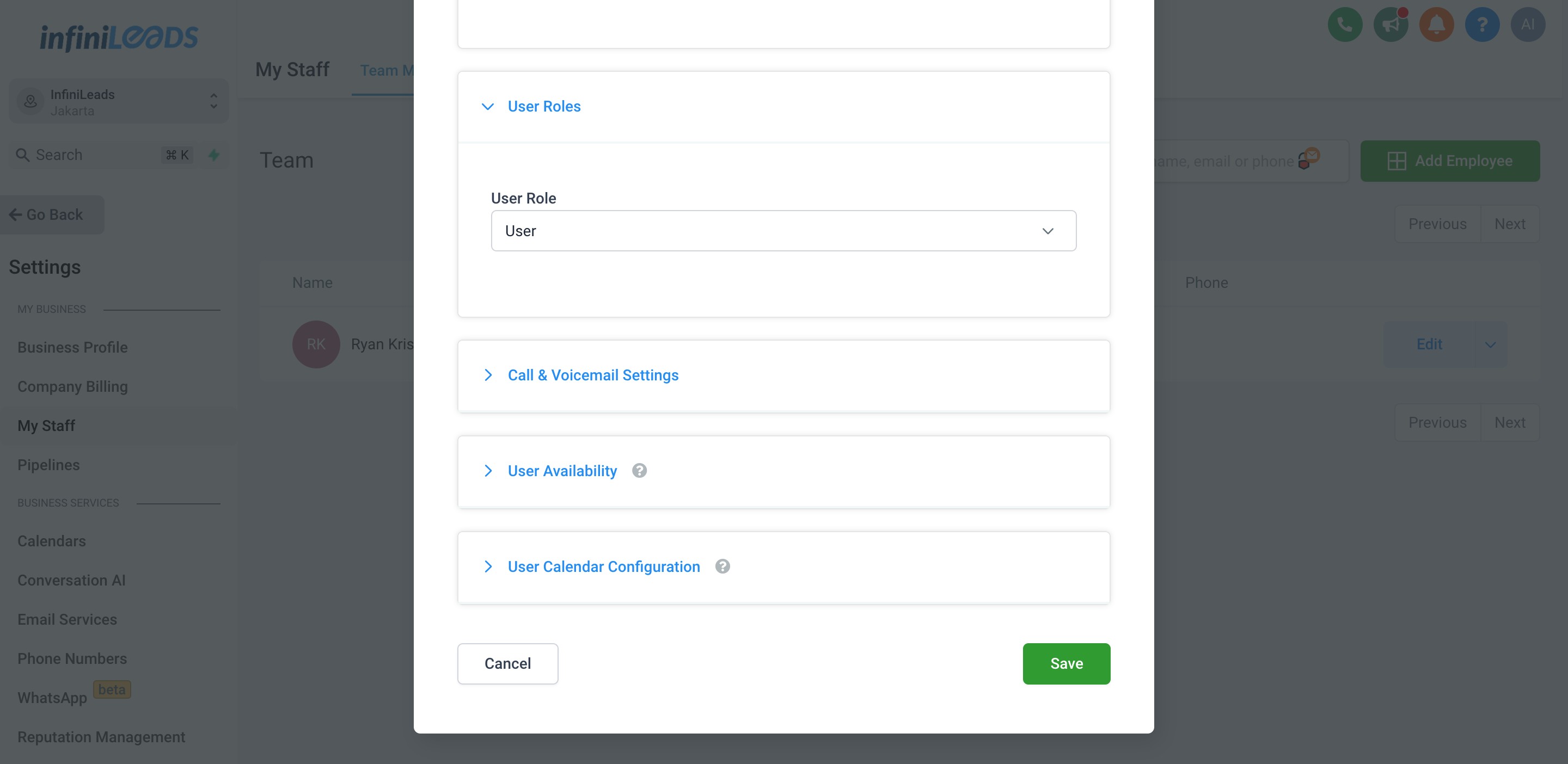Select Pipelines in the Settings sidebar
This screenshot has width=1568, height=764.
(x=48, y=465)
